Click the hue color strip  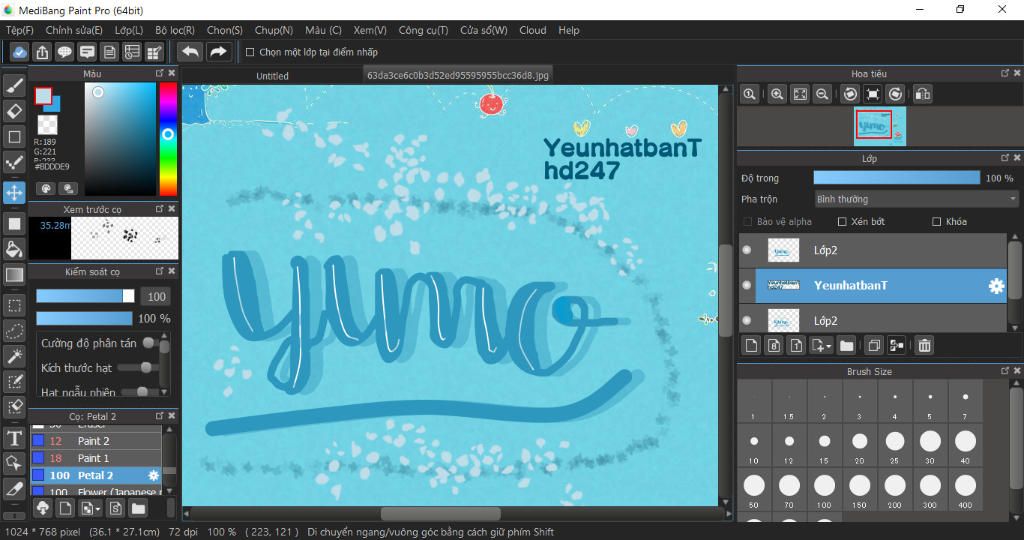point(168,138)
